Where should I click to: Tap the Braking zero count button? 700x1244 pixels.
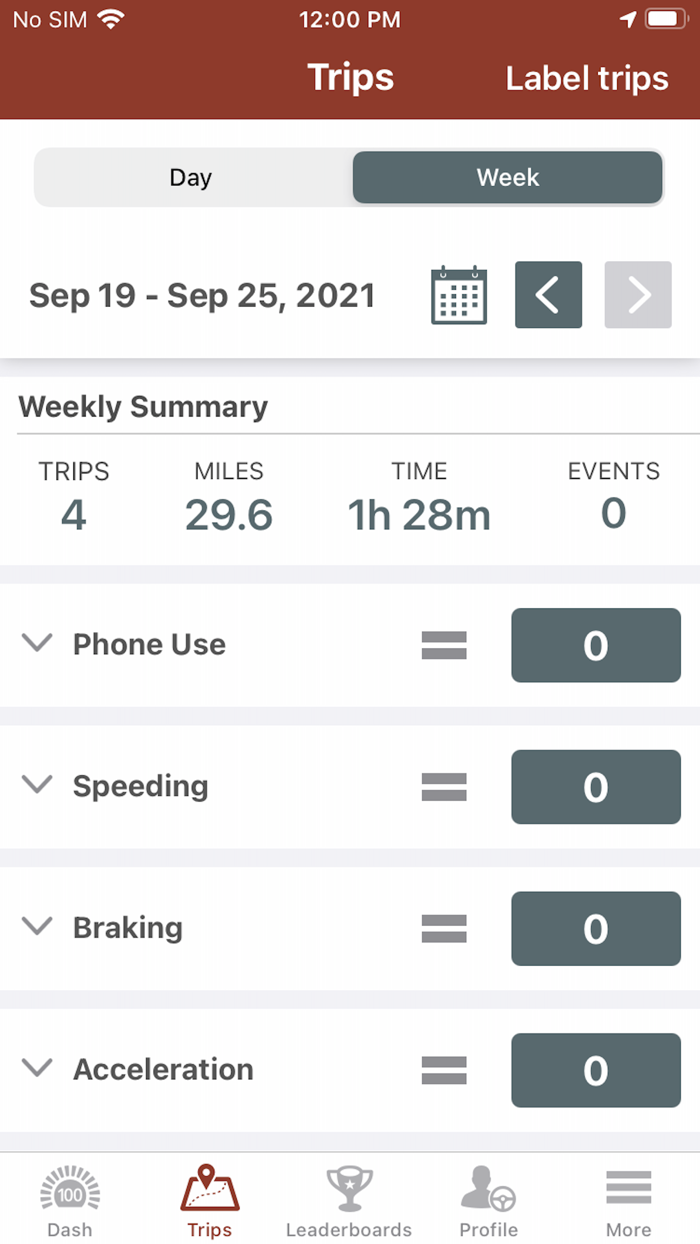(x=595, y=928)
